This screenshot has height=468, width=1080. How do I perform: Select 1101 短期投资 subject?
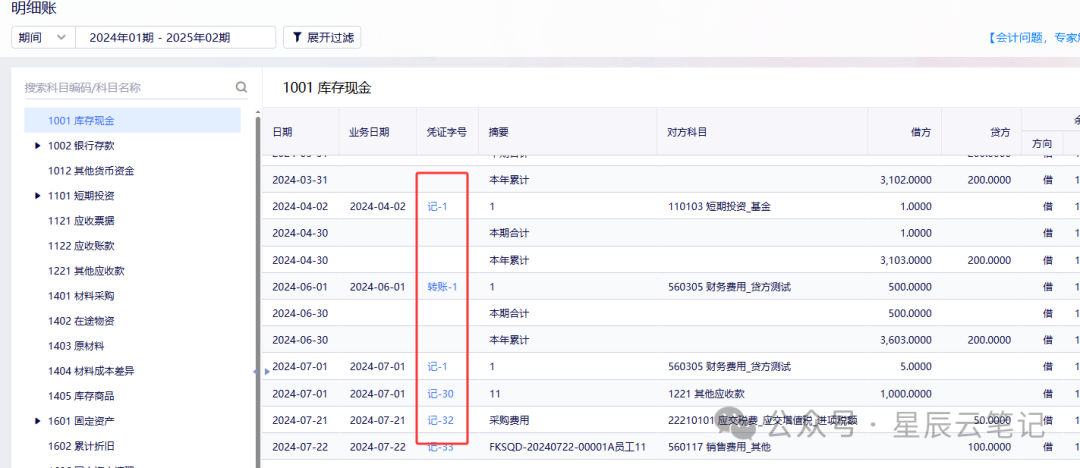pyautogui.click(x=81, y=196)
